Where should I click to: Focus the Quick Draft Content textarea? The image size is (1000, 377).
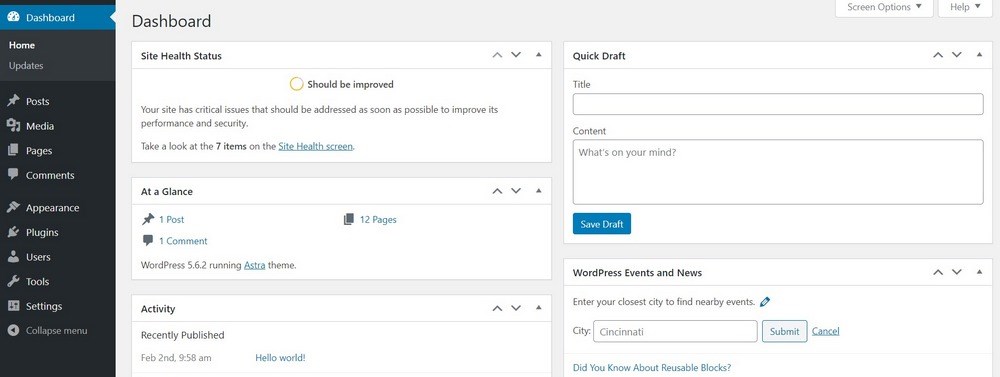click(x=778, y=172)
